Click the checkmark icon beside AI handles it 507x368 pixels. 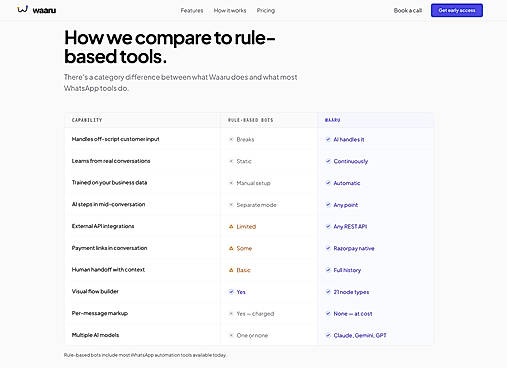click(328, 139)
